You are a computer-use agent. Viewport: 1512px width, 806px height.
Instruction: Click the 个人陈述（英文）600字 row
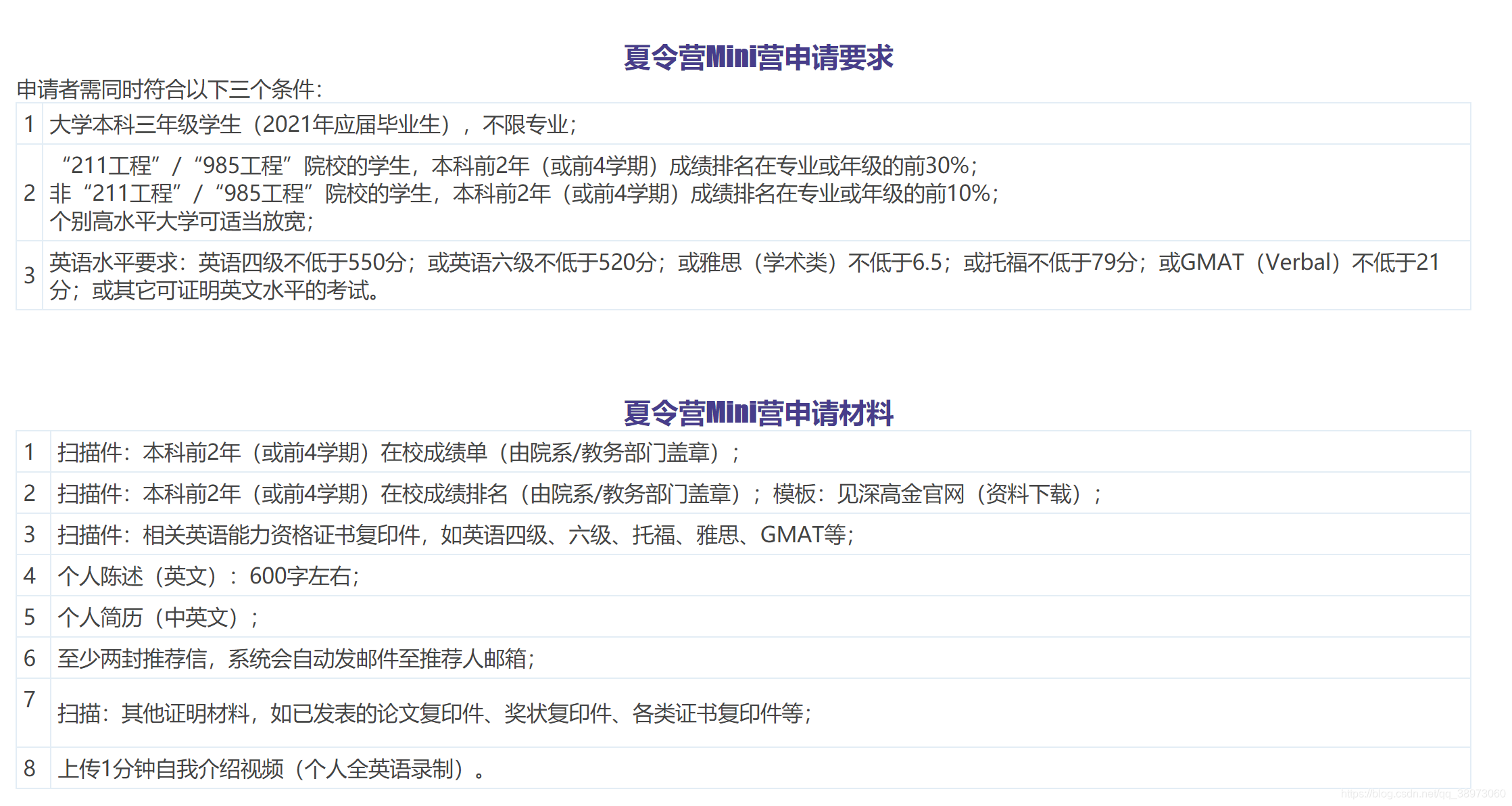(x=208, y=576)
